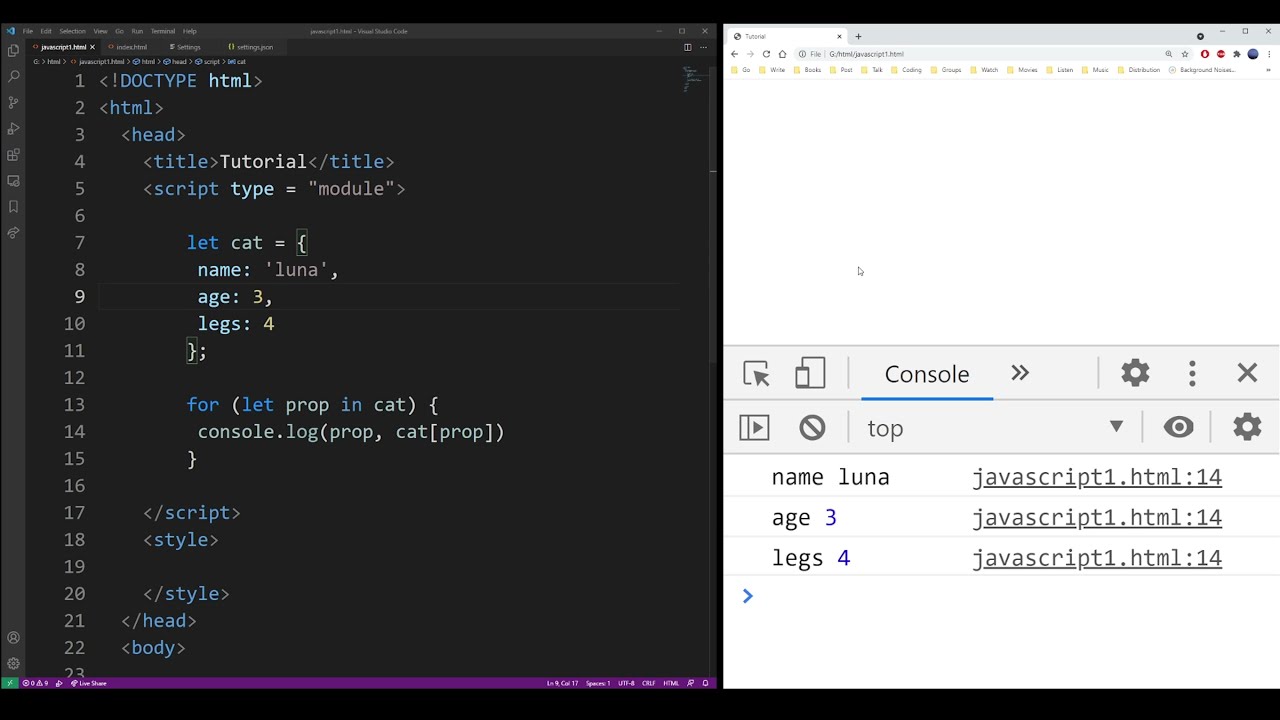Click the remote window indicator in status bar

[x=9, y=683]
